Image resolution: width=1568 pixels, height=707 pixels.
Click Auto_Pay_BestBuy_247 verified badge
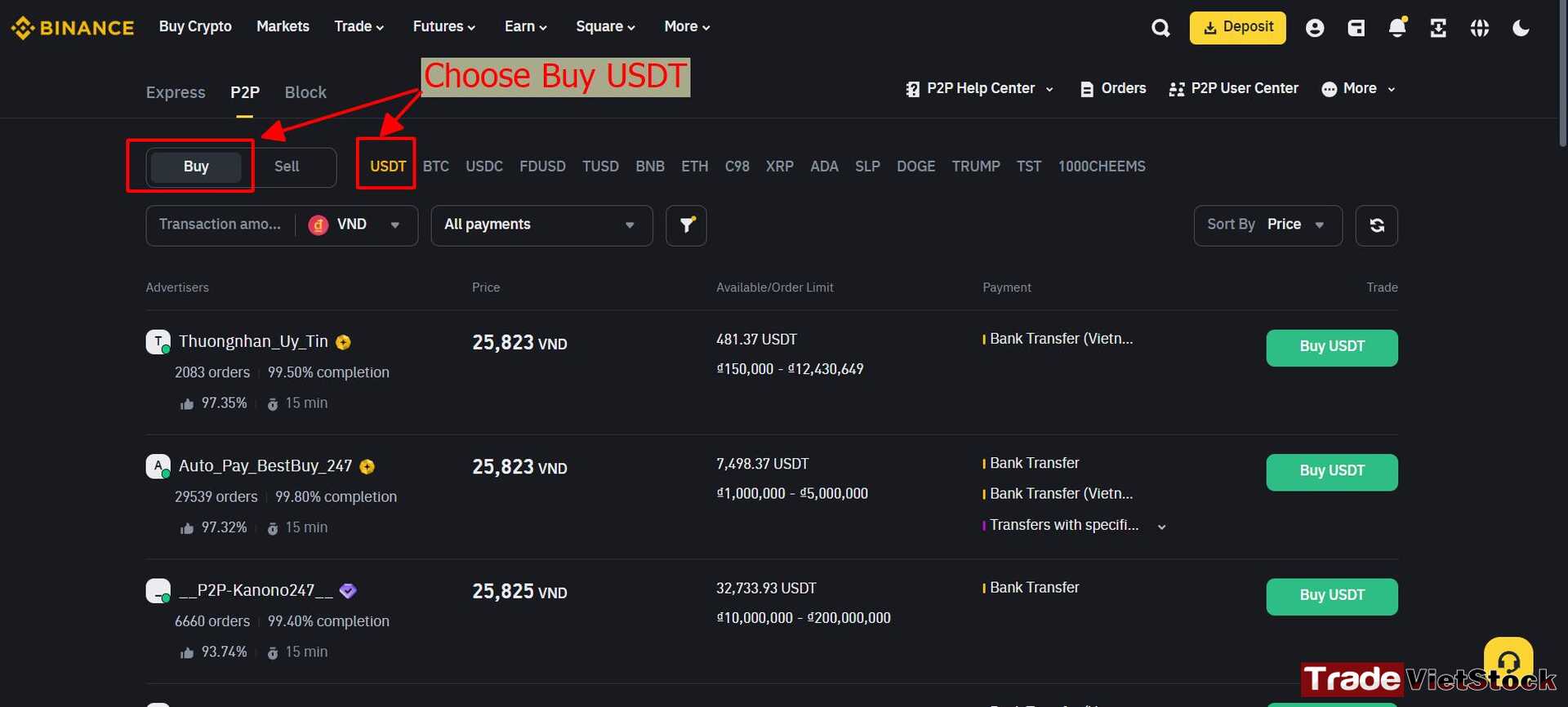(367, 467)
